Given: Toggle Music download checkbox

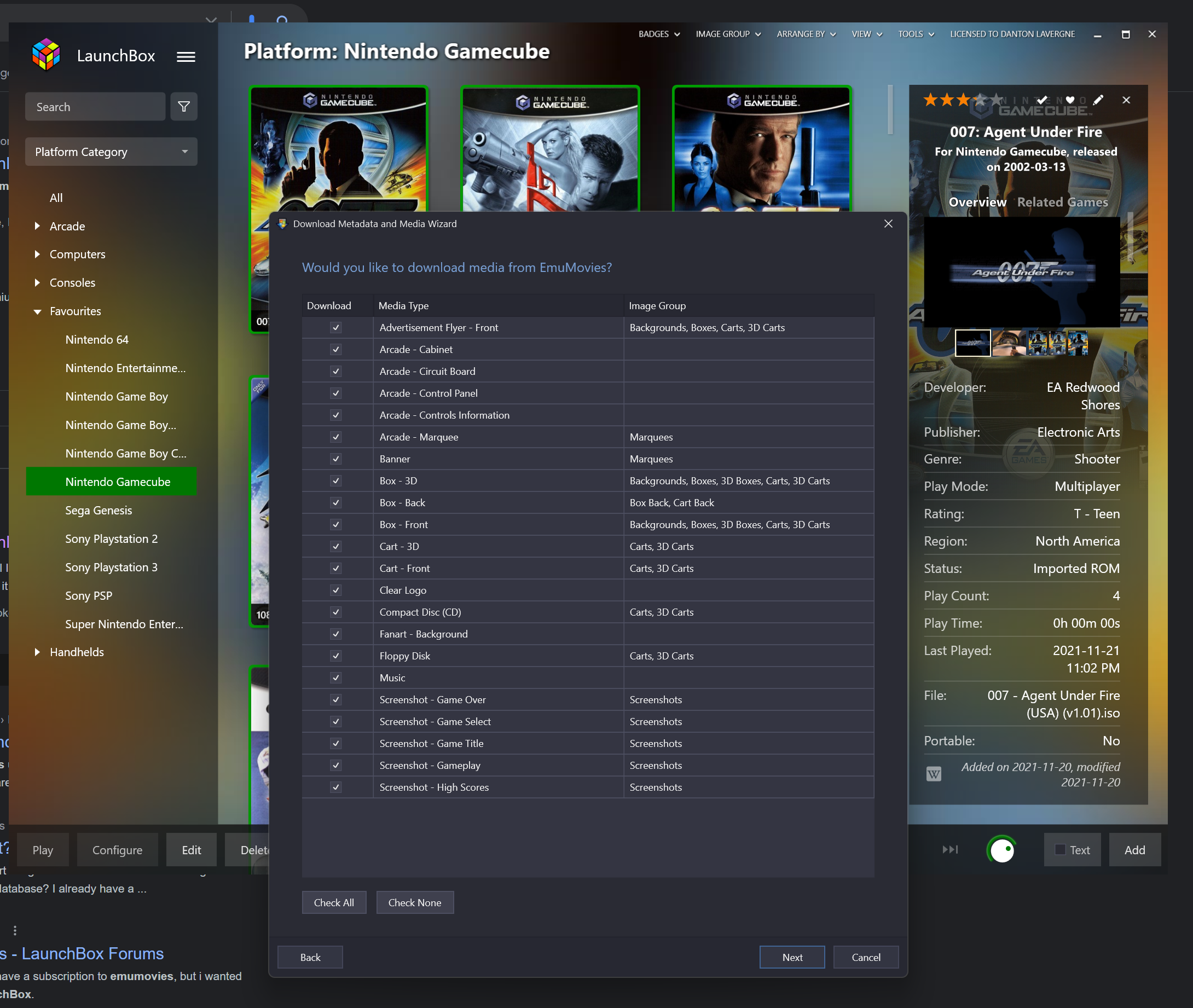Looking at the screenshot, I should [336, 677].
